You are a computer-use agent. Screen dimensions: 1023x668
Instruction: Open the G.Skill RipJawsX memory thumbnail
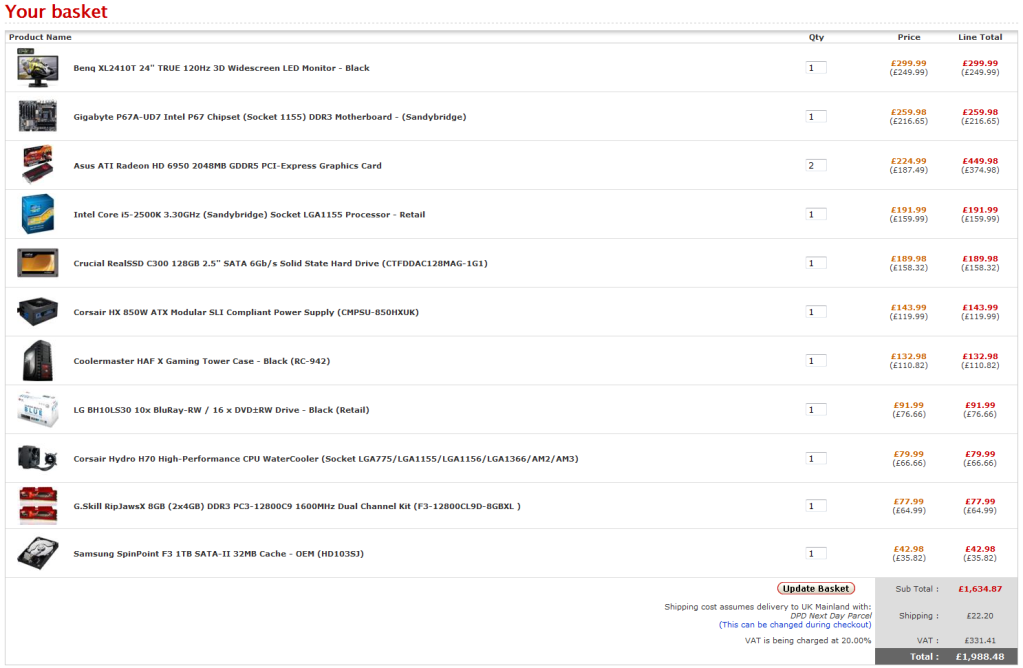click(38, 506)
